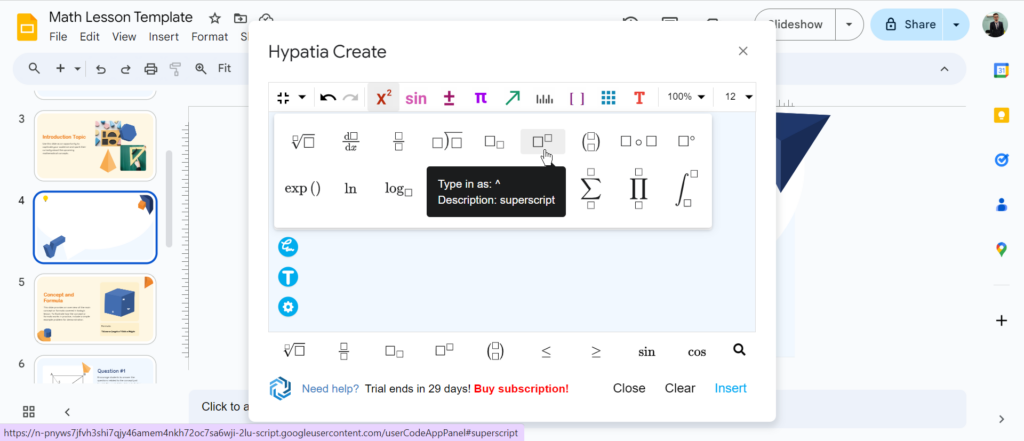Open the plus-minus operators category
1024x441 pixels.
tap(449, 97)
